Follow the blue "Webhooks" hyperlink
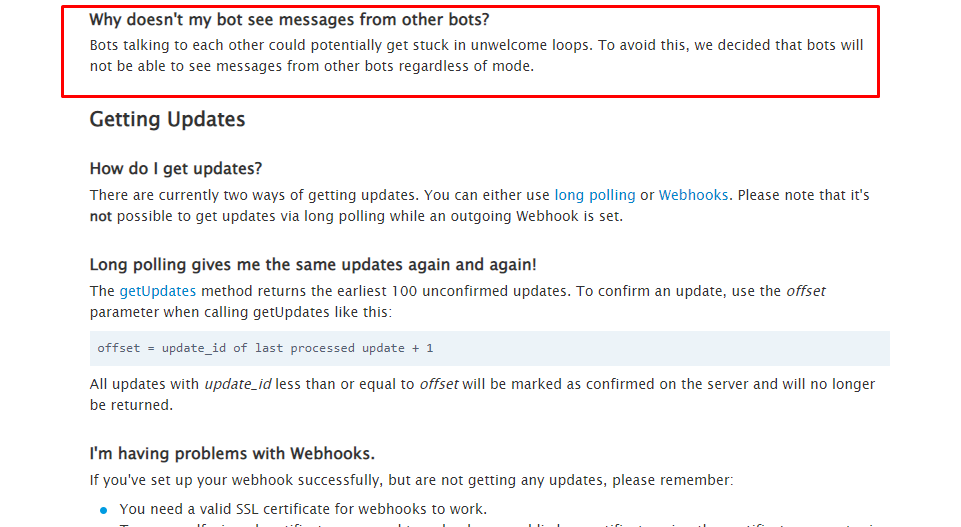961x527 pixels. tap(693, 195)
